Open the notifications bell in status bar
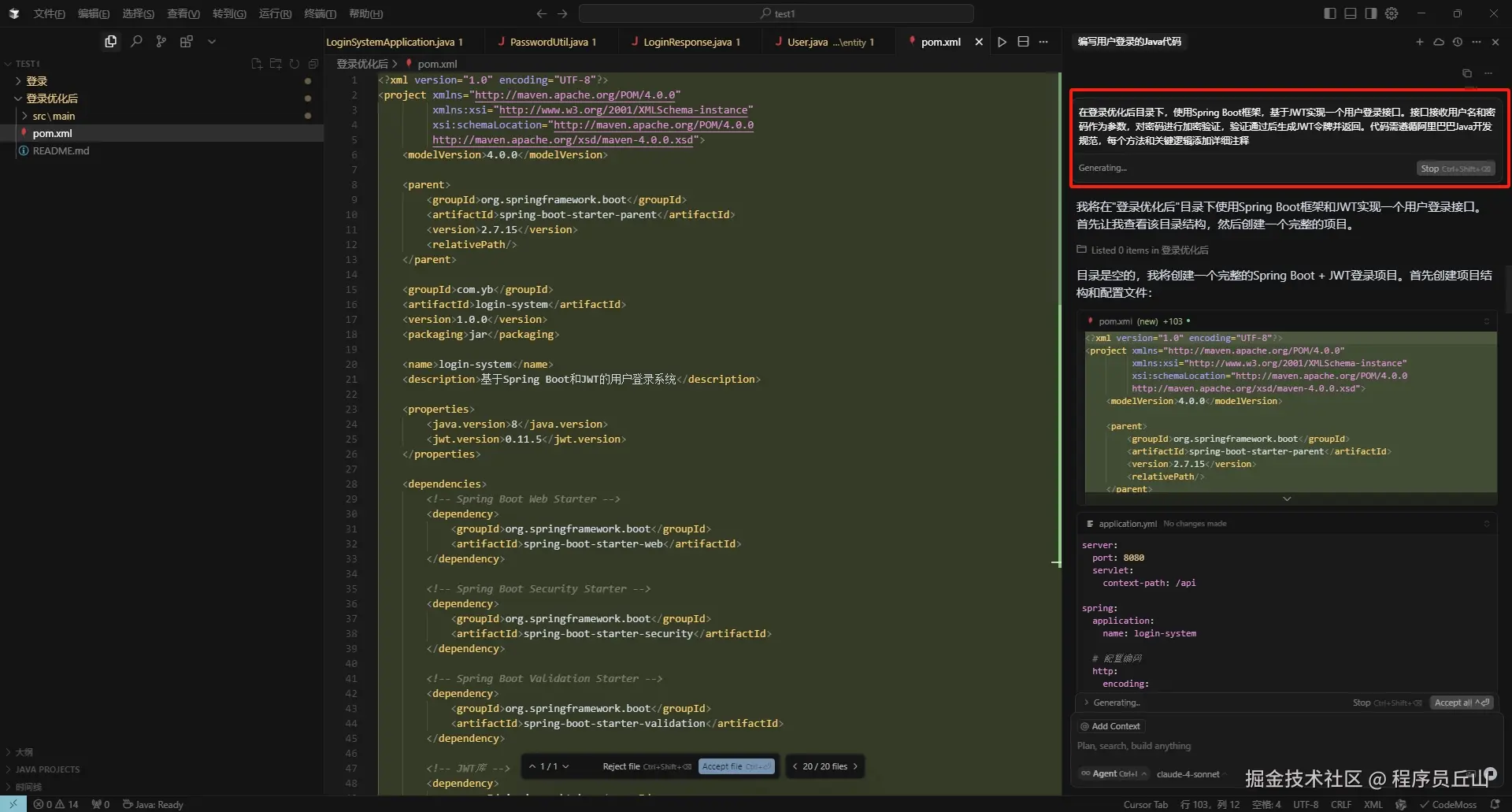The width and height of the screenshot is (1512, 812). point(1495,804)
